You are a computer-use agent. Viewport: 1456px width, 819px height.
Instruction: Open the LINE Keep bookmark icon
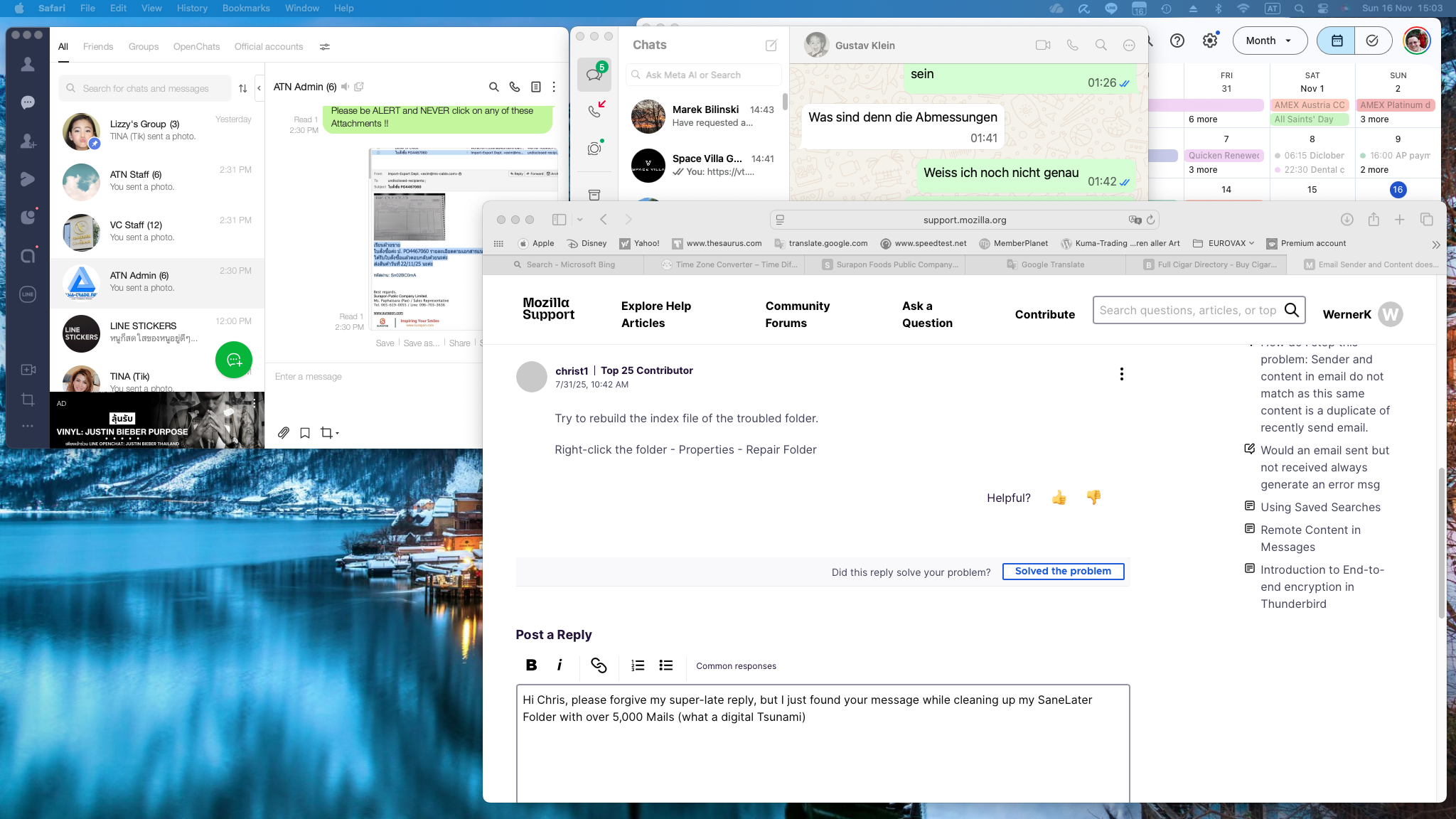click(x=305, y=432)
